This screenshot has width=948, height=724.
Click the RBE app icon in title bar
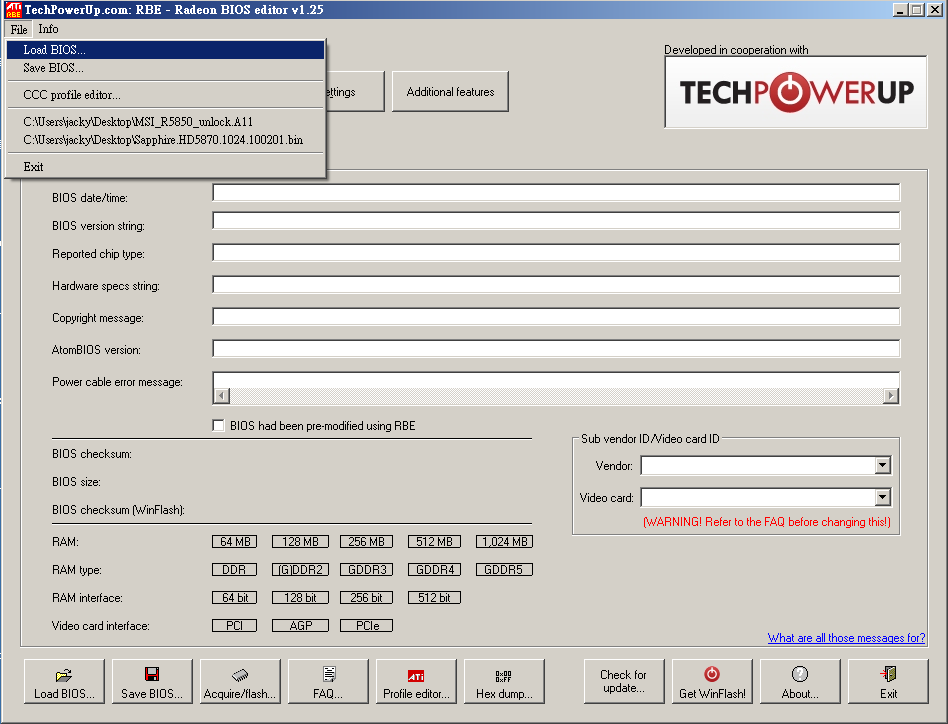click(13, 10)
